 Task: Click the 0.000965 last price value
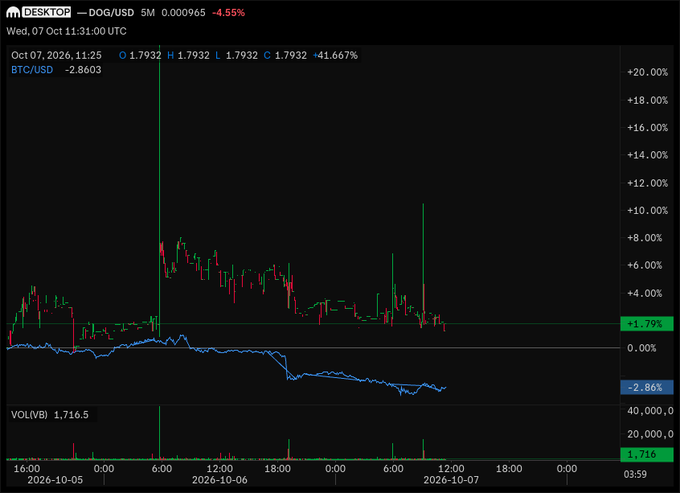click(183, 13)
